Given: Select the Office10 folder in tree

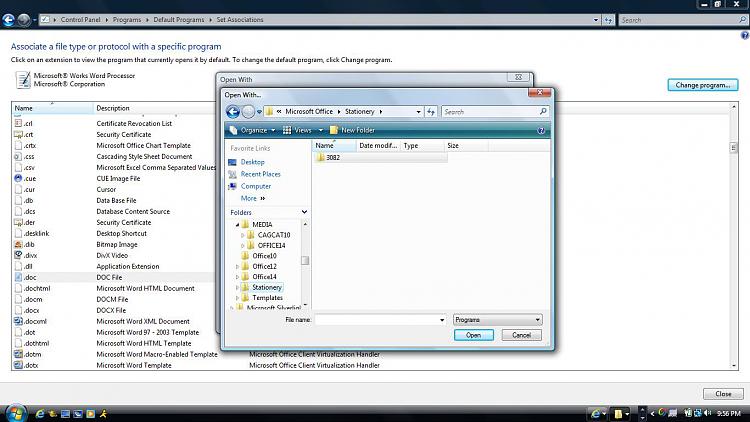Looking at the screenshot, I should [264, 256].
